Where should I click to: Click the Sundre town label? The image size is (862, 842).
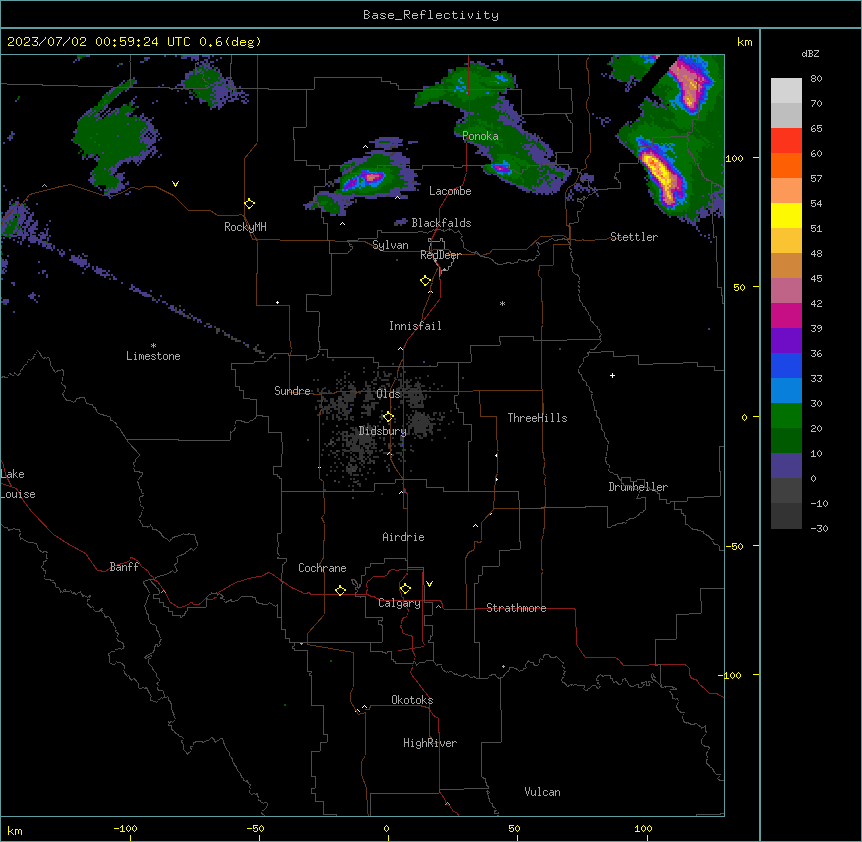click(292, 391)
